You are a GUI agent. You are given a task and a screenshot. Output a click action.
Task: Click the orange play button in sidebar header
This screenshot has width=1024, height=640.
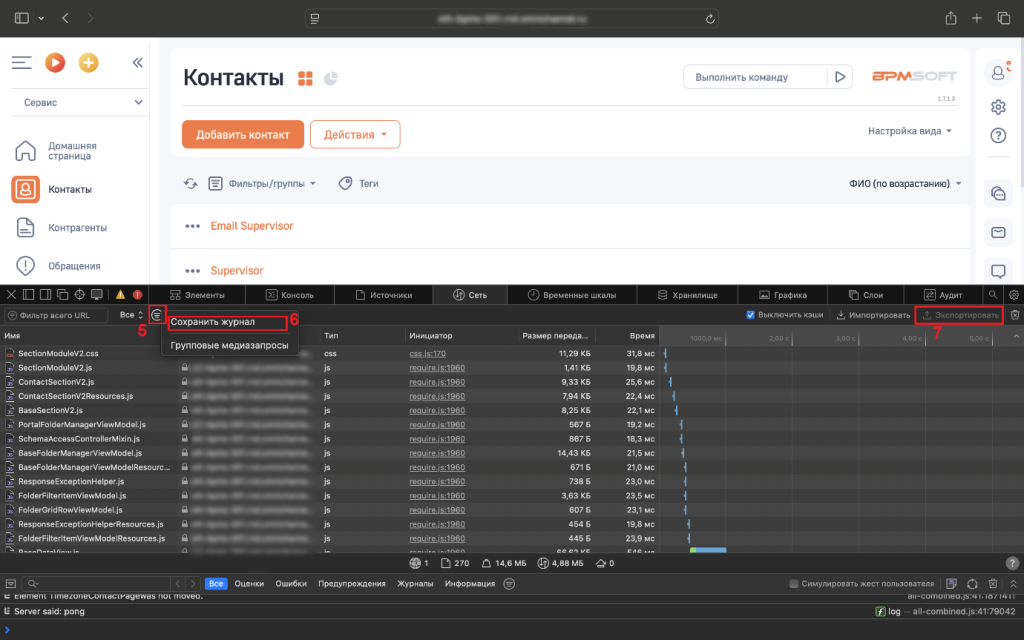(55, 62)
